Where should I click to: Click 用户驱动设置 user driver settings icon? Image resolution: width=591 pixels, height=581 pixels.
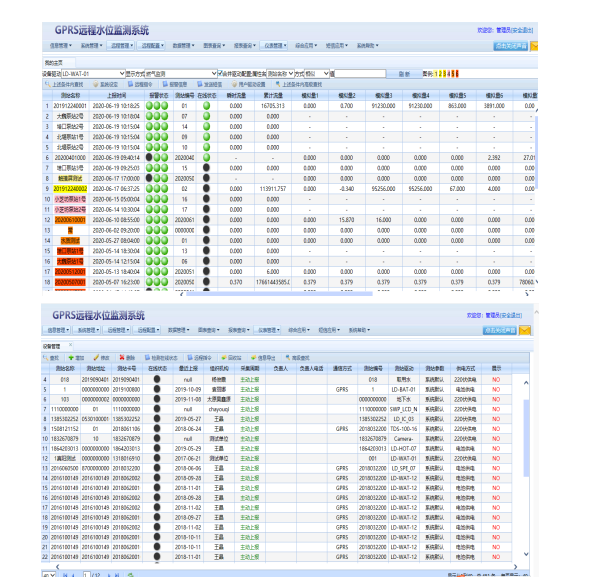tap(248, 84)
